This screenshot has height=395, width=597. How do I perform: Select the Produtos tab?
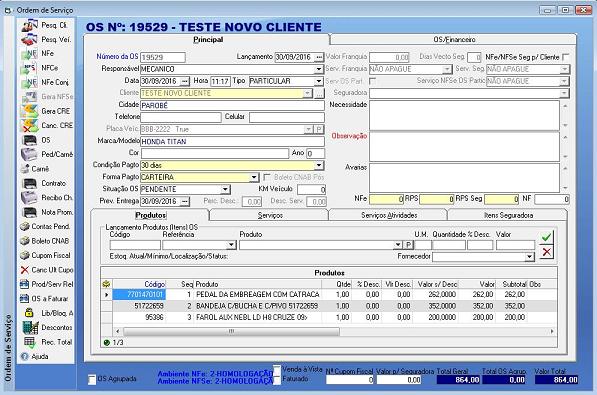point(151,215)
